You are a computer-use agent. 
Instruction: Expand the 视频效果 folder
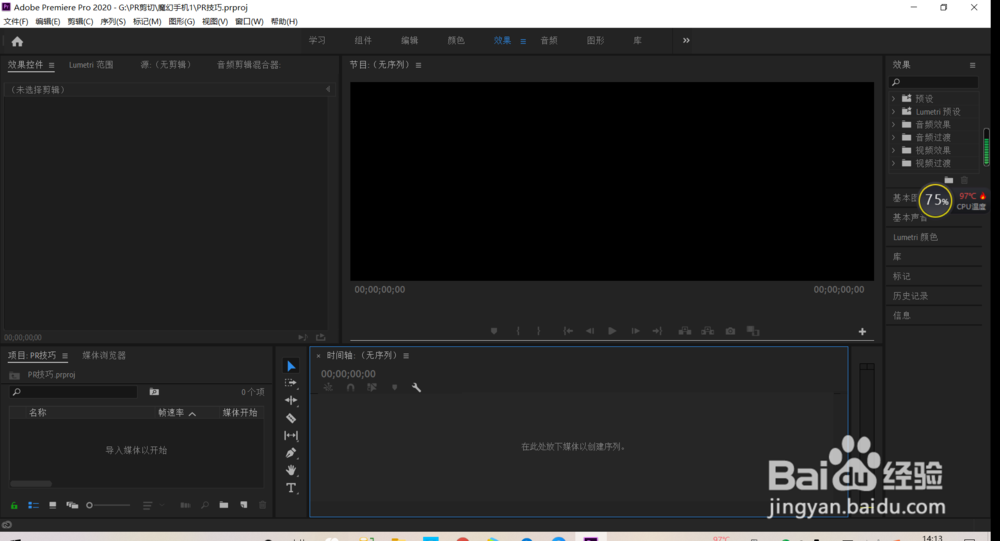click(x=893, y=151)
